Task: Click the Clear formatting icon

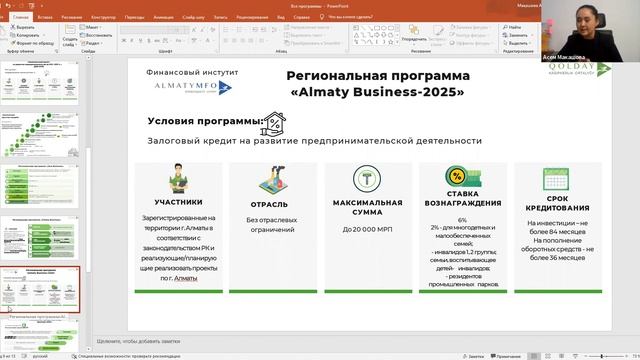Action: (x=213, y=29)
